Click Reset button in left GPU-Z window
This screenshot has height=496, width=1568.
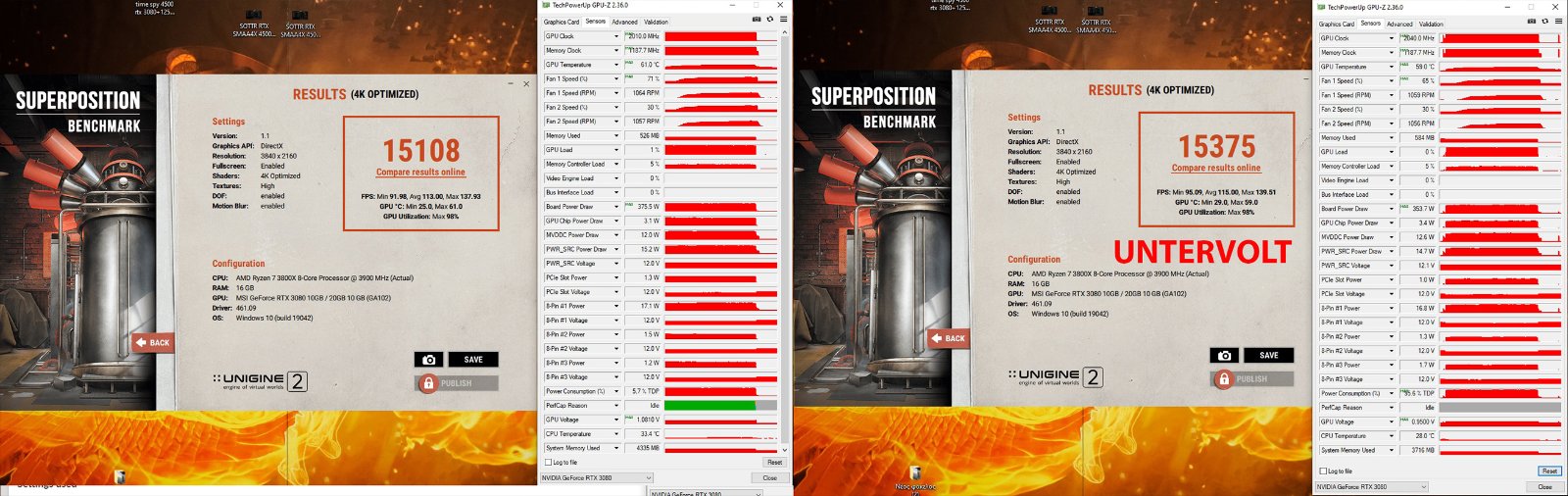774,463
